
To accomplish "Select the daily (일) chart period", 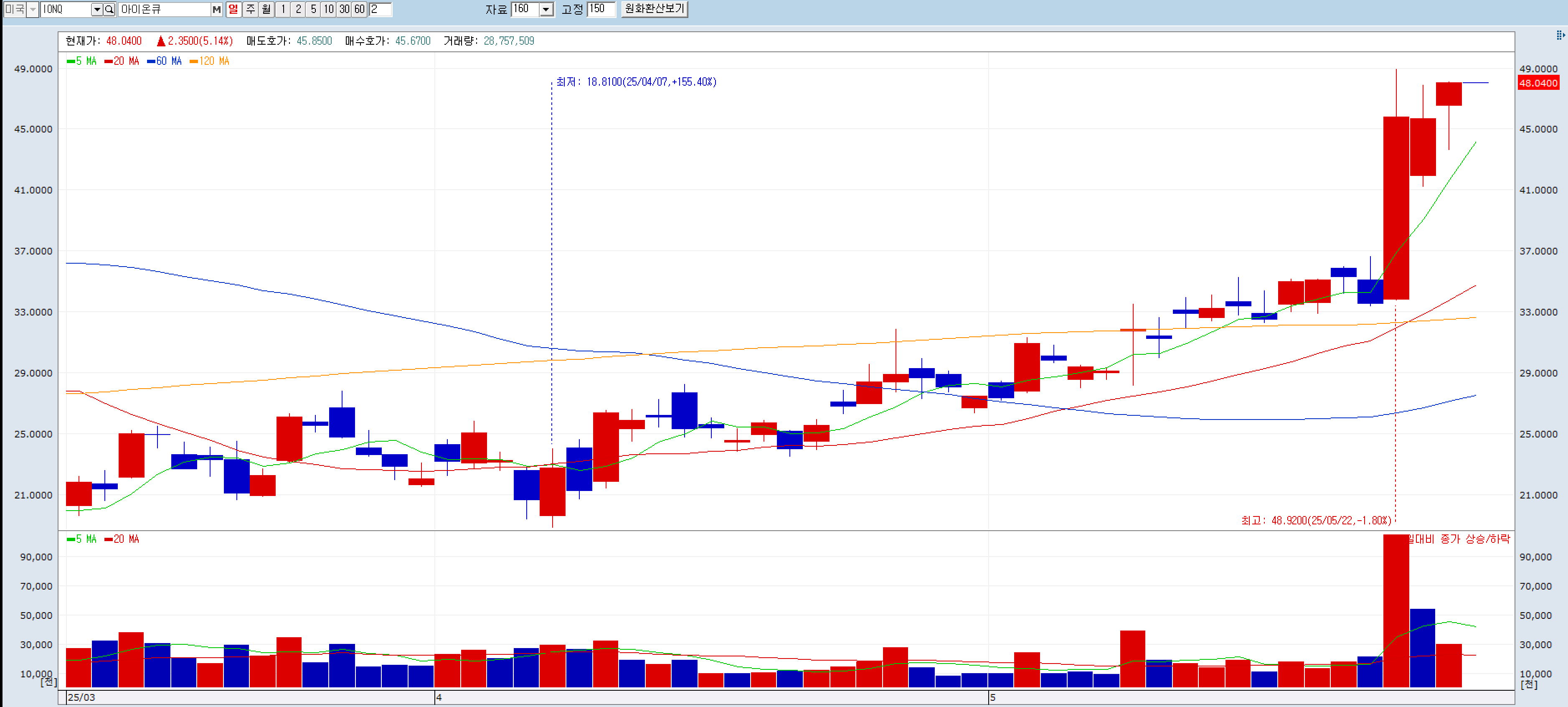I will point(233,9).
